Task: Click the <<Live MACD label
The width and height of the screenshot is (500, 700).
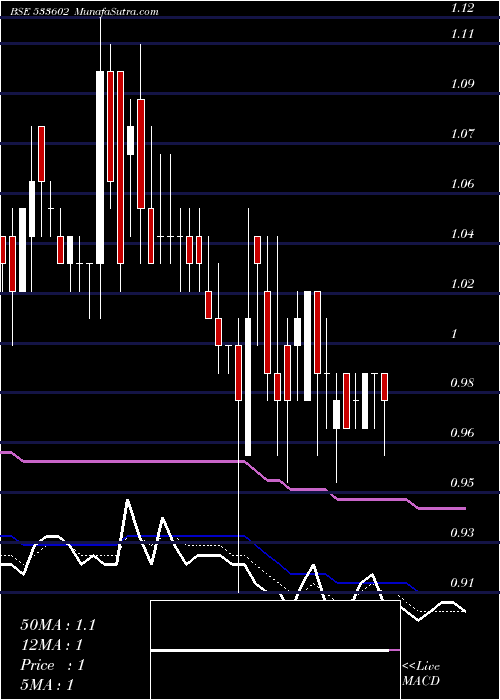Action: click(x=421, y=674)
